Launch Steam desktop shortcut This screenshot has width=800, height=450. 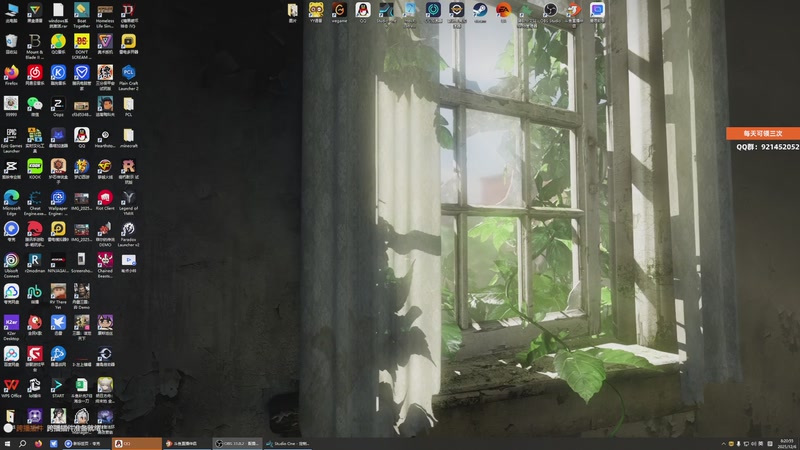click(x=480, y=12)
